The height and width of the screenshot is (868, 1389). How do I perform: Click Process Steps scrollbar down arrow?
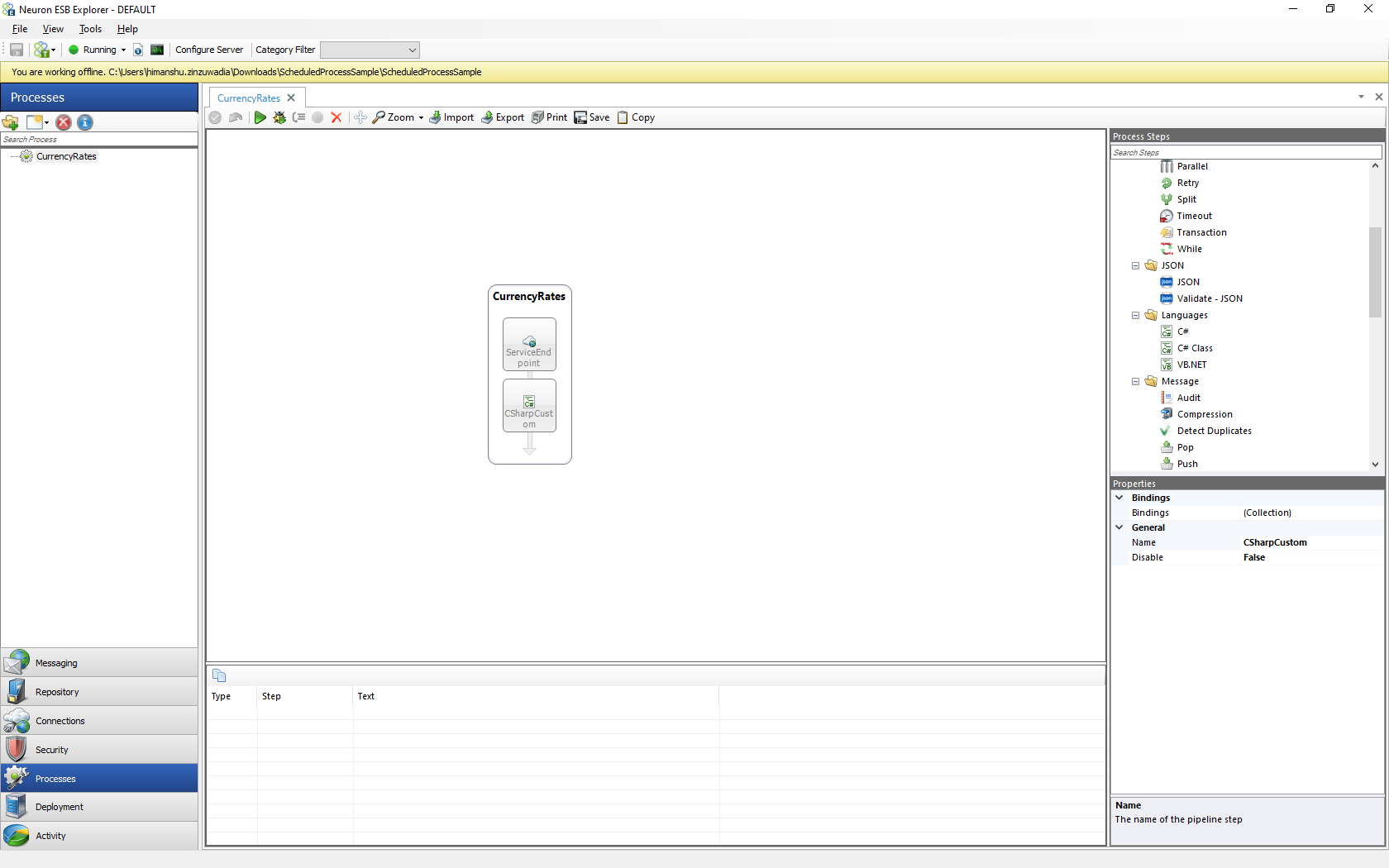coord(1375,464)
